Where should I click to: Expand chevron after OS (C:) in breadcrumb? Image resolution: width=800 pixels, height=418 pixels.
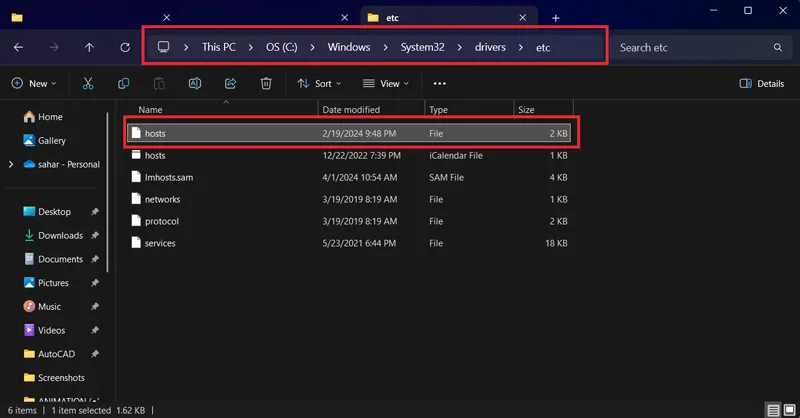coord(312,47)
